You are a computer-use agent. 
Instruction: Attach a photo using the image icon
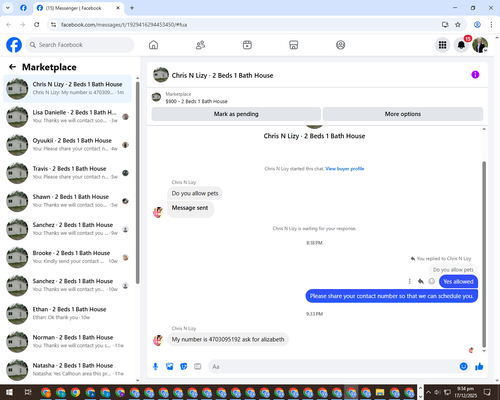tap(170, 367)
